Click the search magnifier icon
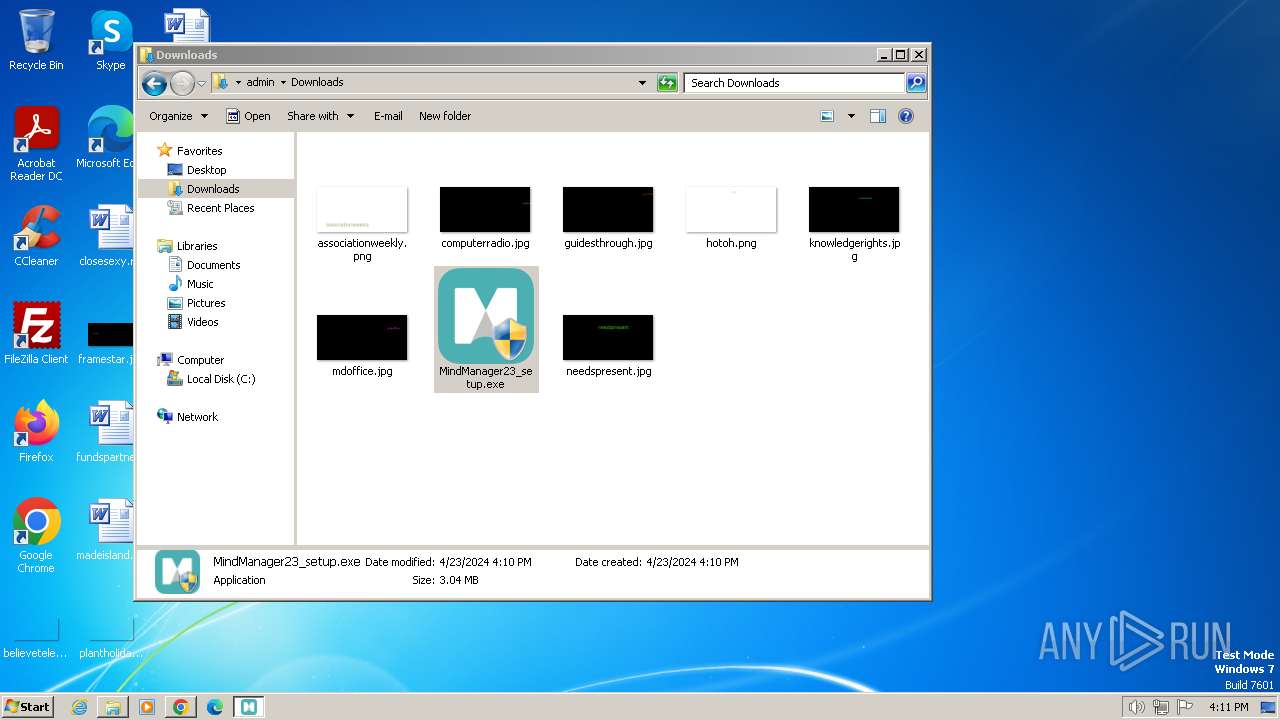This screenshot has width=1280, height=720. [915, 83]
